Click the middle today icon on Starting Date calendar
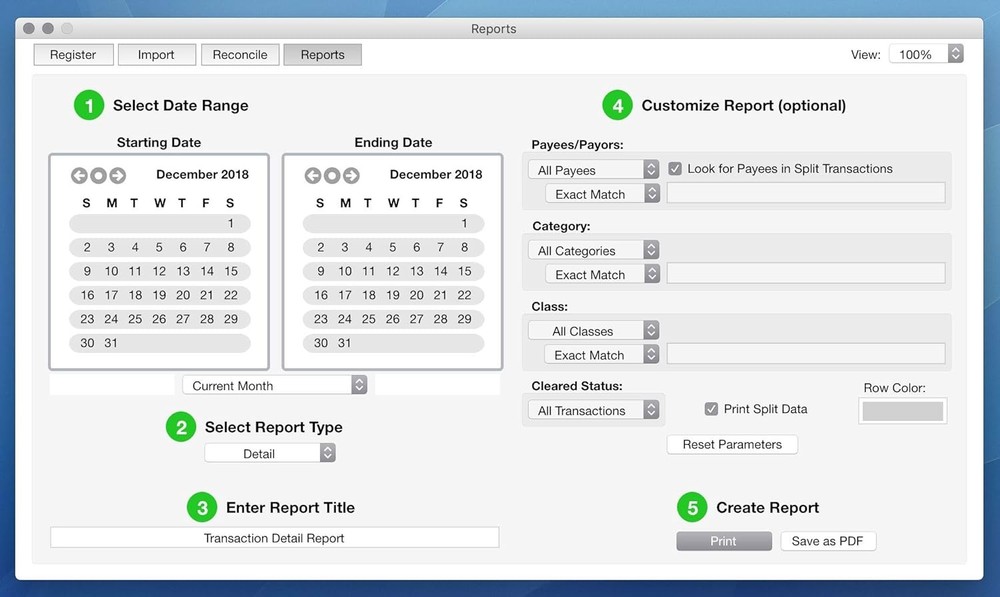 (x=96, y=175)
